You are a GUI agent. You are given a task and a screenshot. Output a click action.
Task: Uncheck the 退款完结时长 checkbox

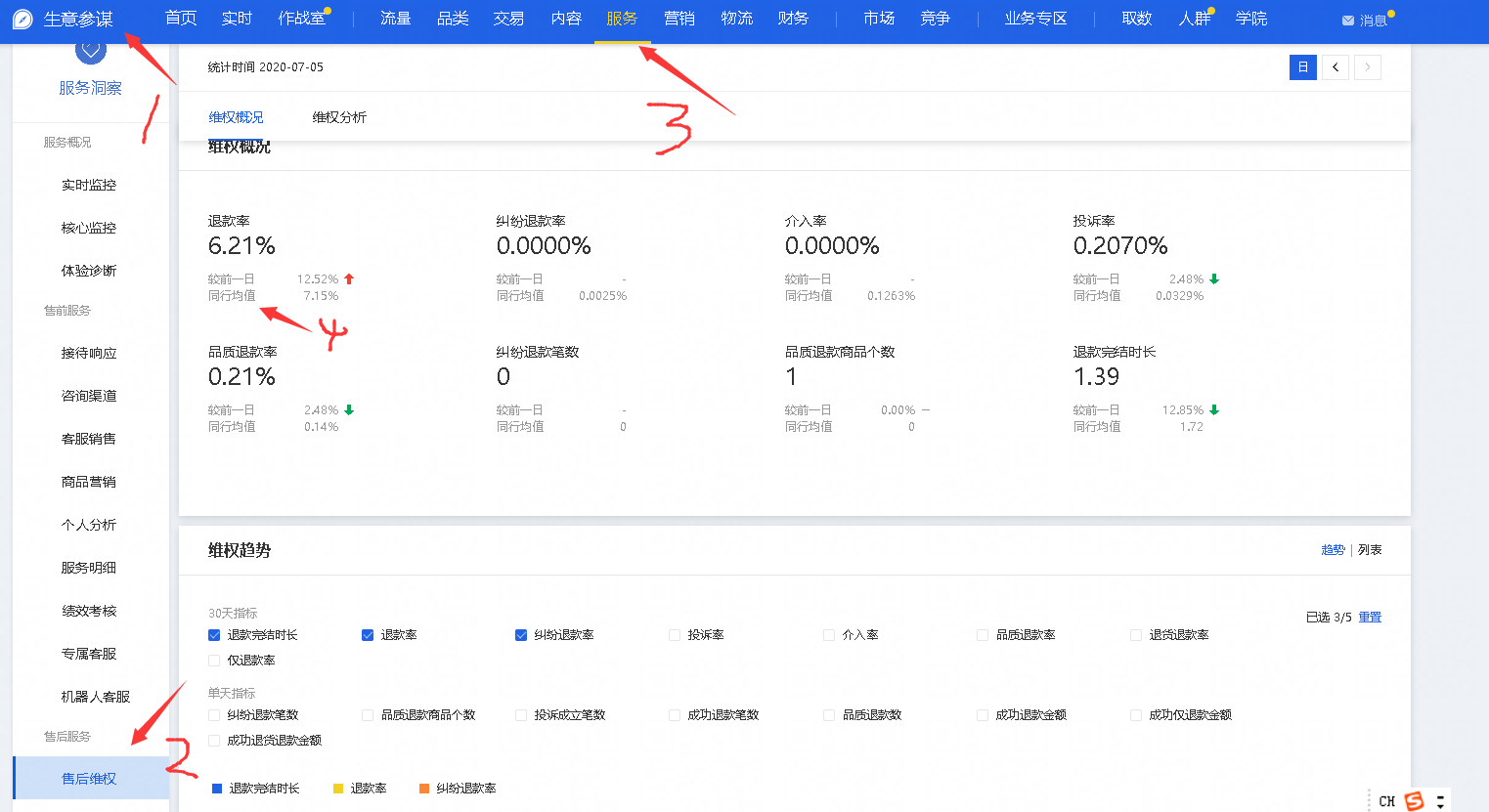tap(214, 635)
